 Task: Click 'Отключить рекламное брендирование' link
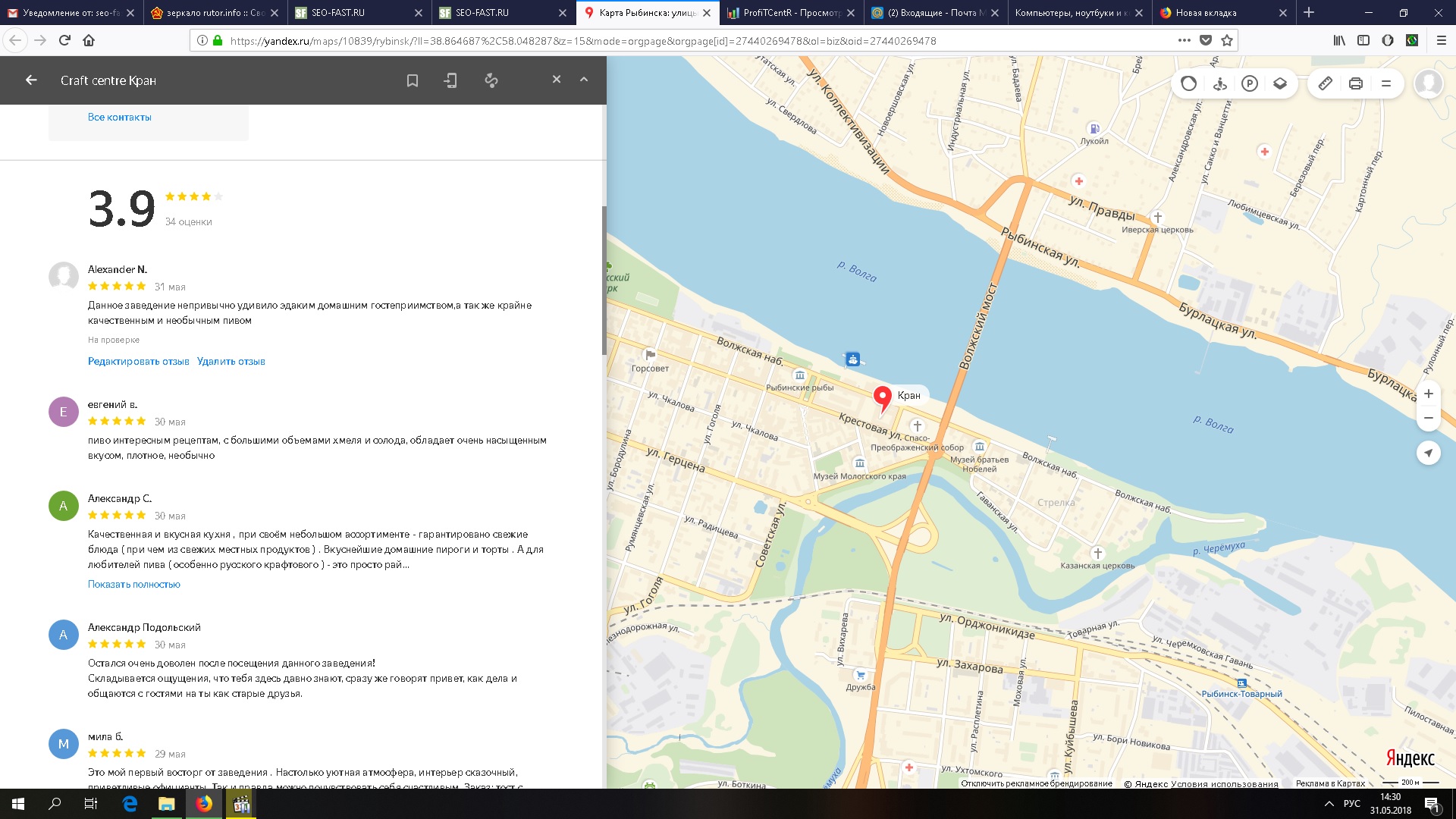[x=1037, y=783]
